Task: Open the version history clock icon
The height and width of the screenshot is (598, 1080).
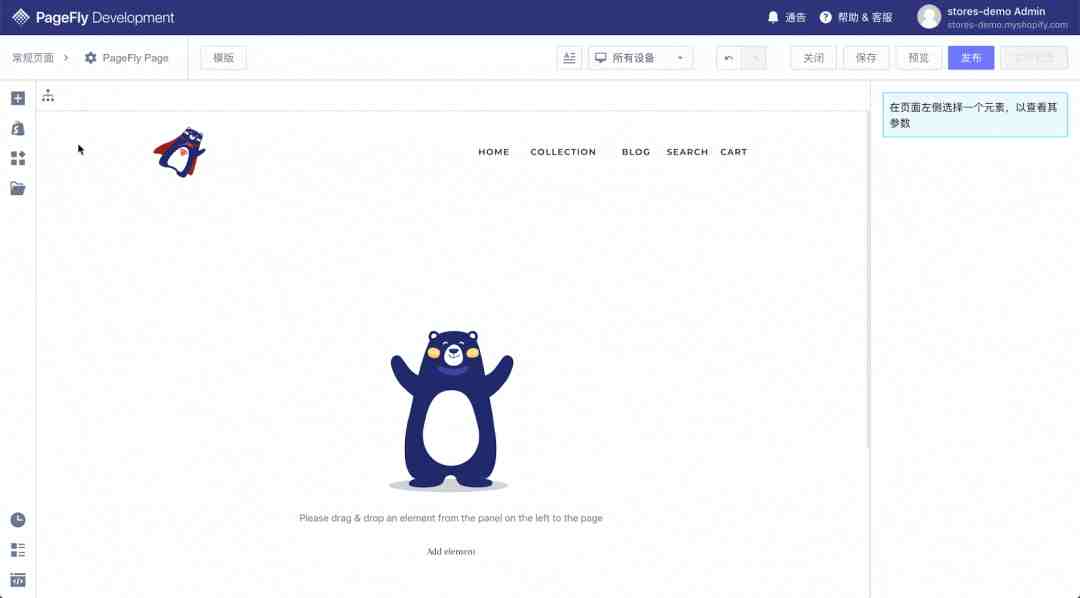Action: tap(18, 519)
